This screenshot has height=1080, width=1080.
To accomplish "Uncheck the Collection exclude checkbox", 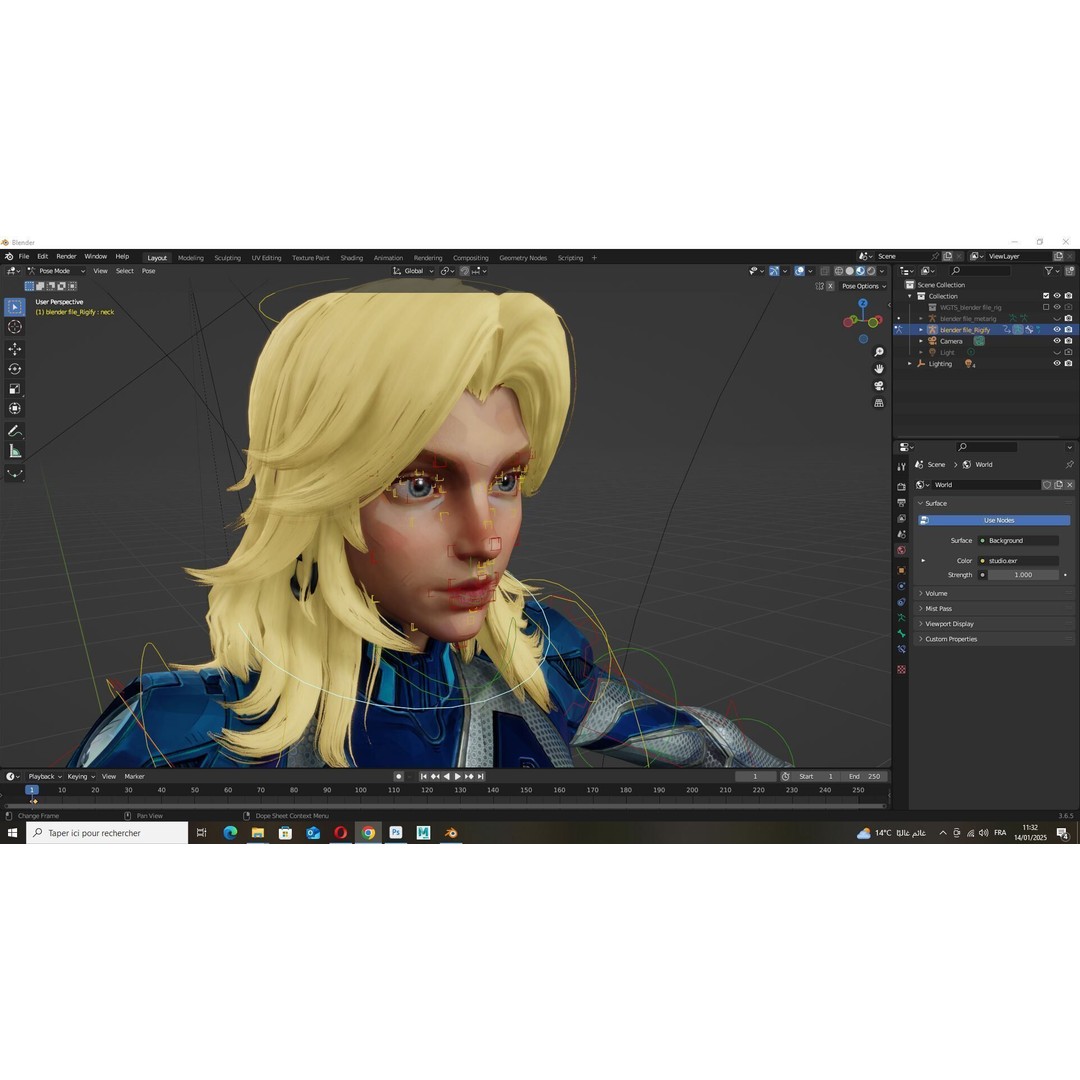I will click(x=1046, y=296).
